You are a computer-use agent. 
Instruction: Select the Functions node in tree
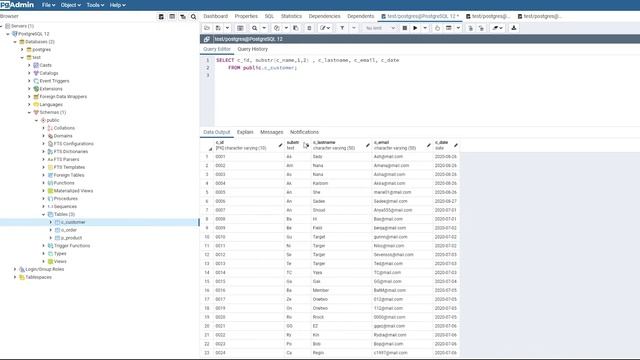(64, 183)
